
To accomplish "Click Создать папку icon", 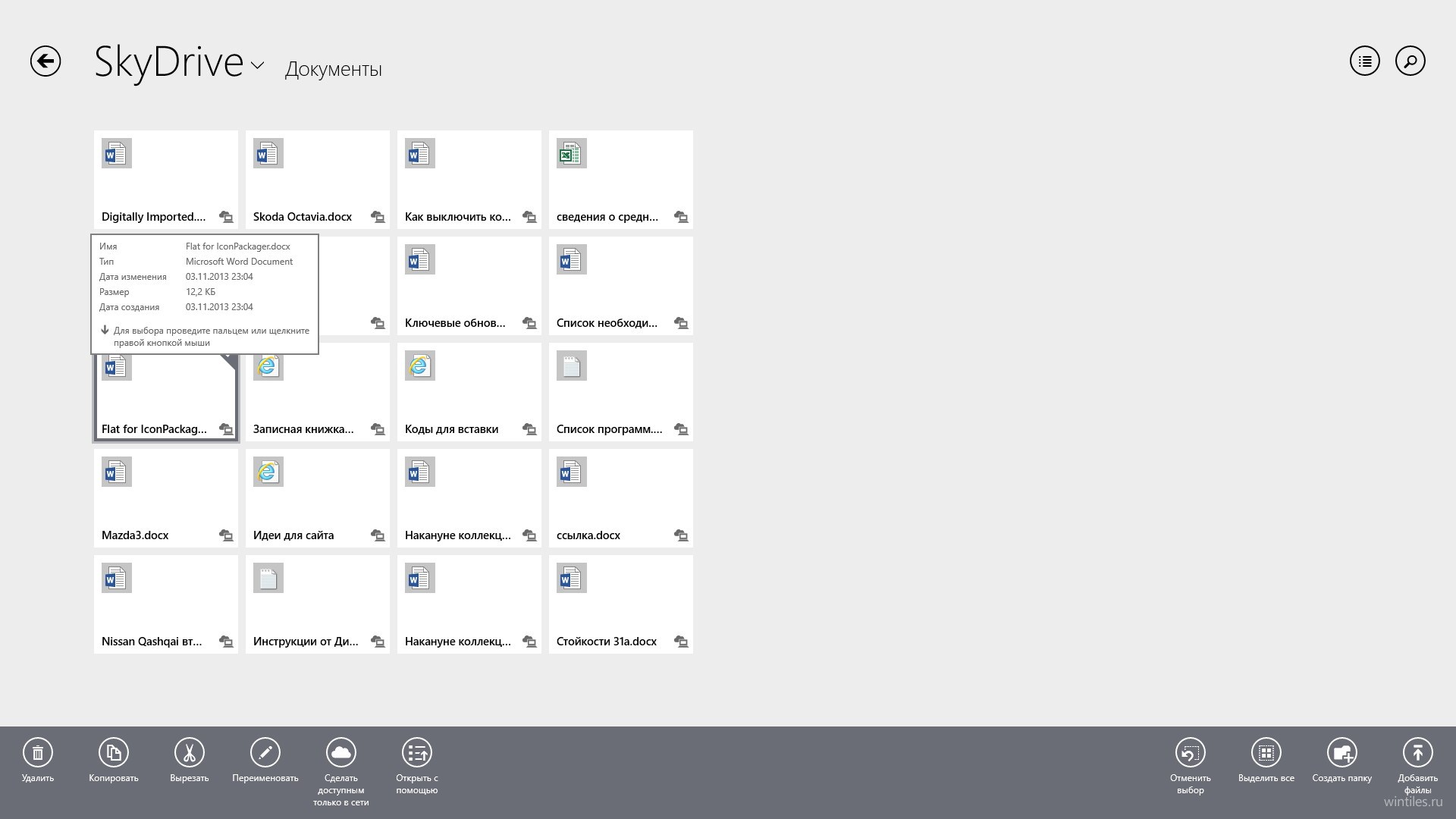I will (x=1342, y=752).
